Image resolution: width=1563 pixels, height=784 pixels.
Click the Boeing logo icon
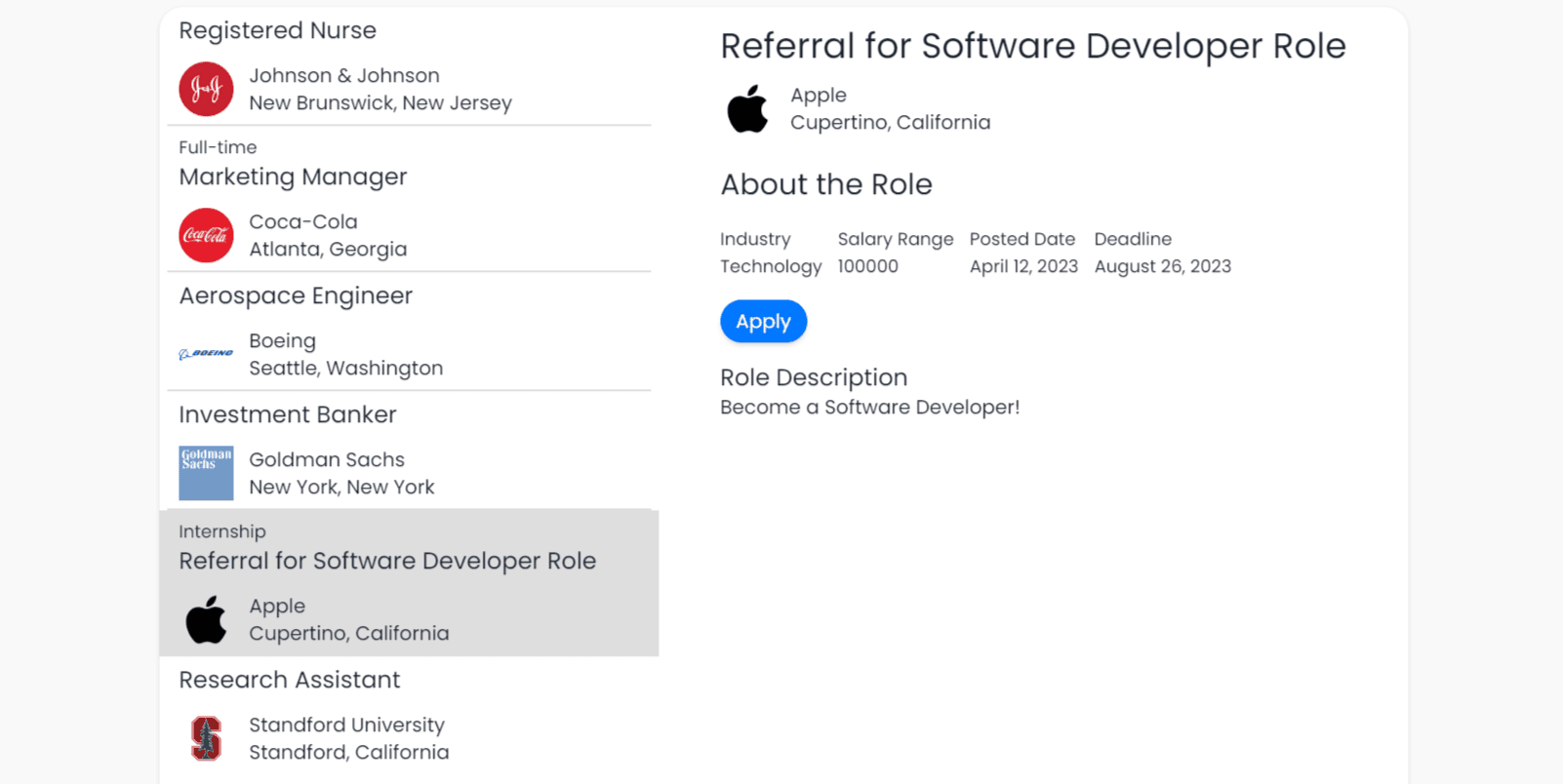206,354
